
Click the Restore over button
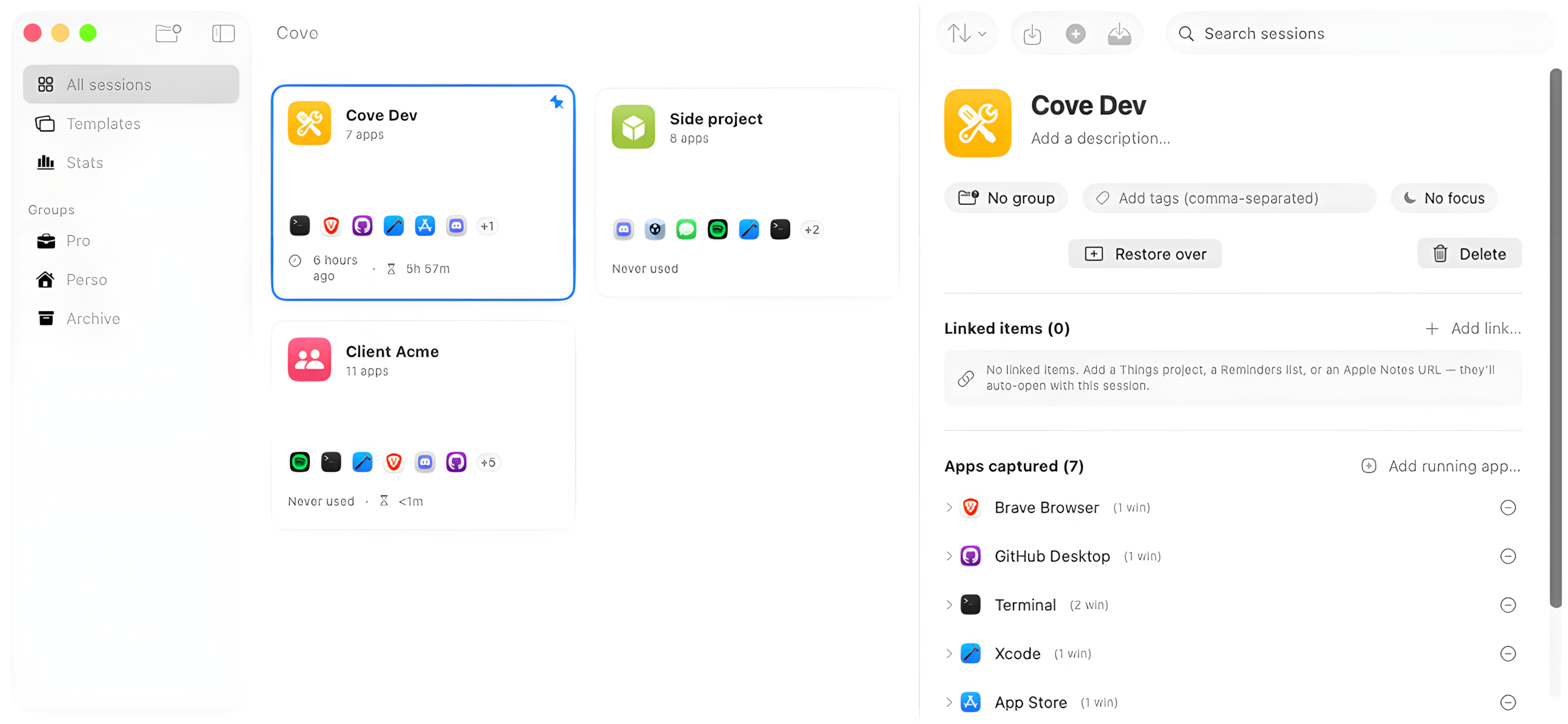coord(1144,254)
